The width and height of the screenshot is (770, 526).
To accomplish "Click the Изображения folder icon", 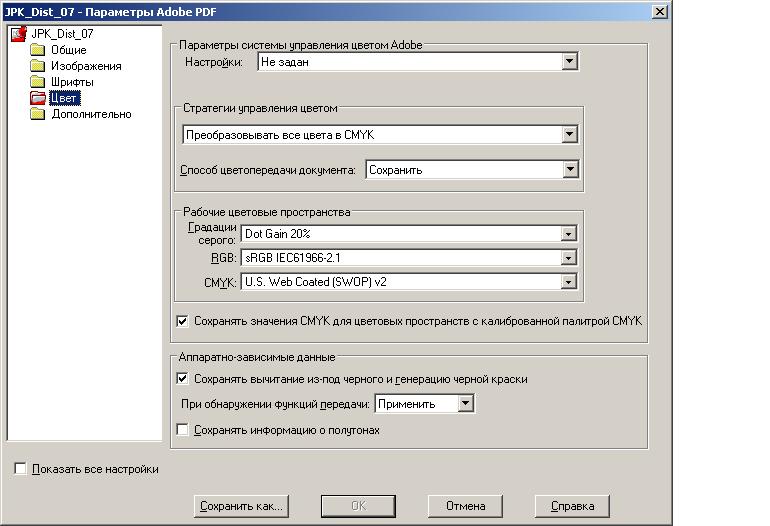I will coord(37,66).
